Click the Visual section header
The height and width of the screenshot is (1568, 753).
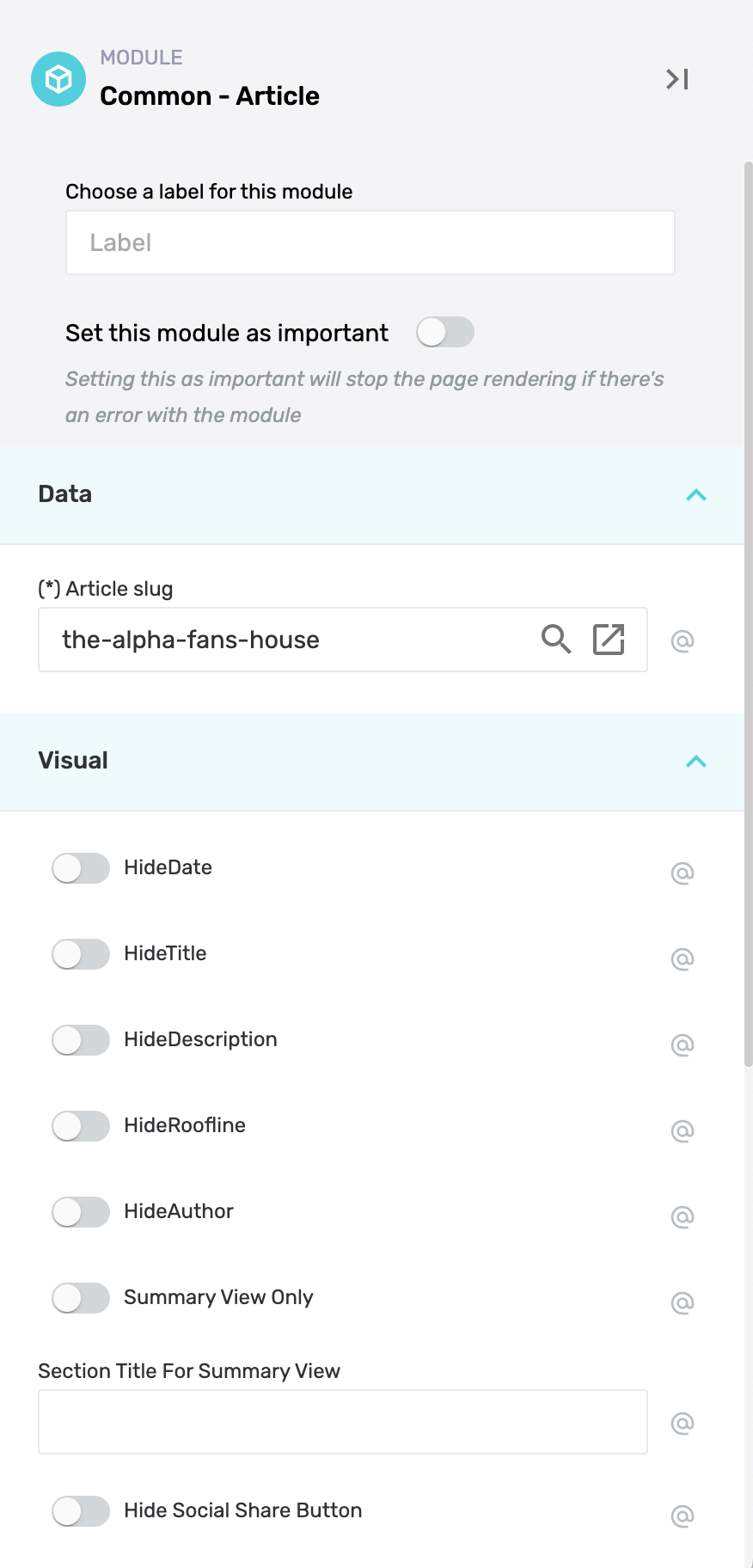[x=372, y=762]
